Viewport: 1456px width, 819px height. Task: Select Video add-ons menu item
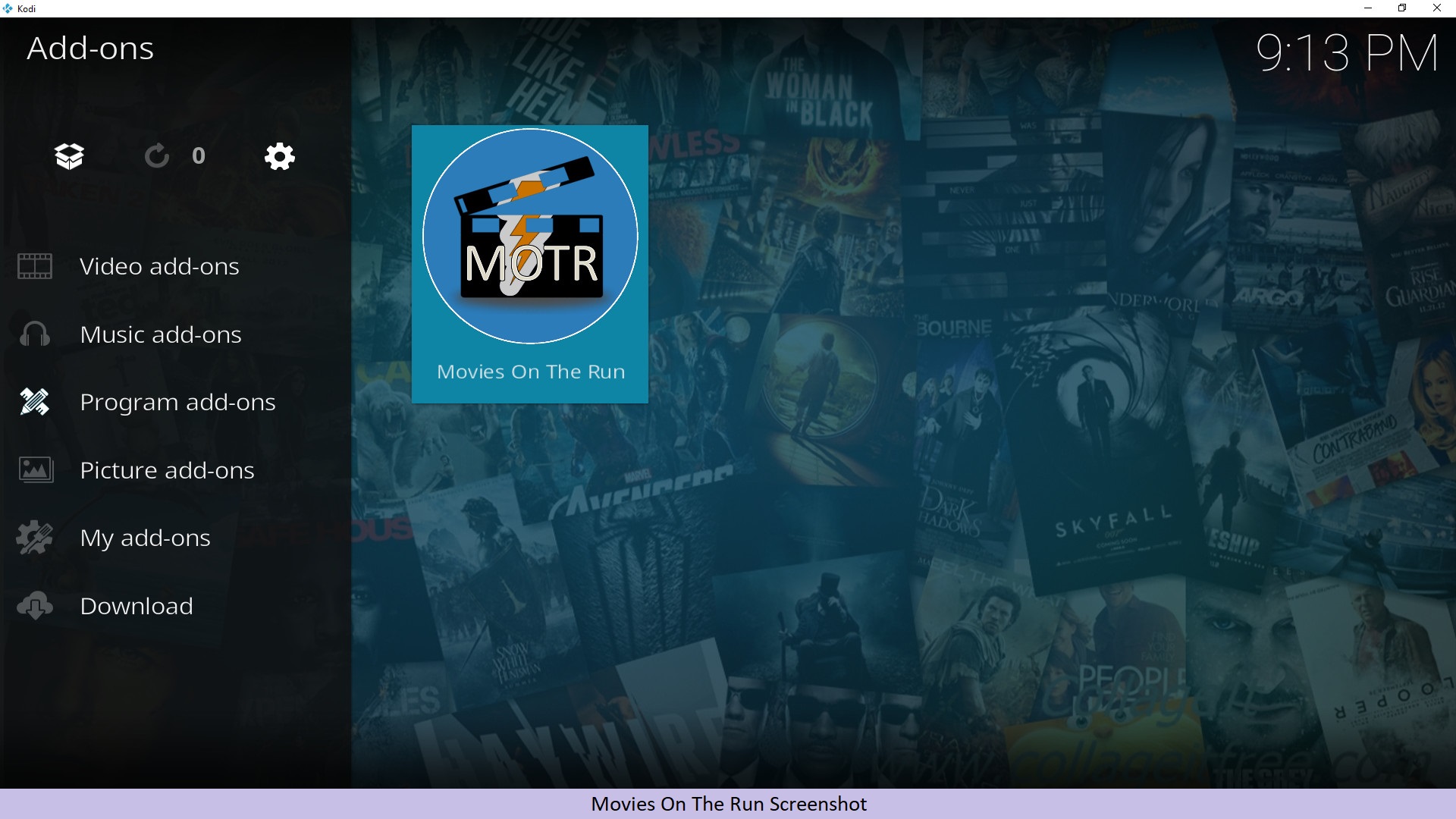pyautogui.click(x=159, y=266)
